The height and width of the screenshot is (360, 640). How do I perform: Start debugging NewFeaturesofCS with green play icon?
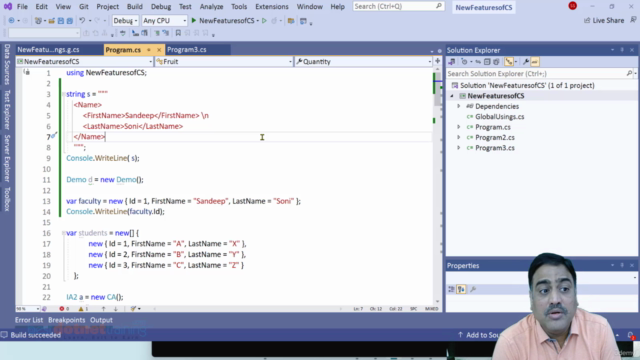pos(194,20)
